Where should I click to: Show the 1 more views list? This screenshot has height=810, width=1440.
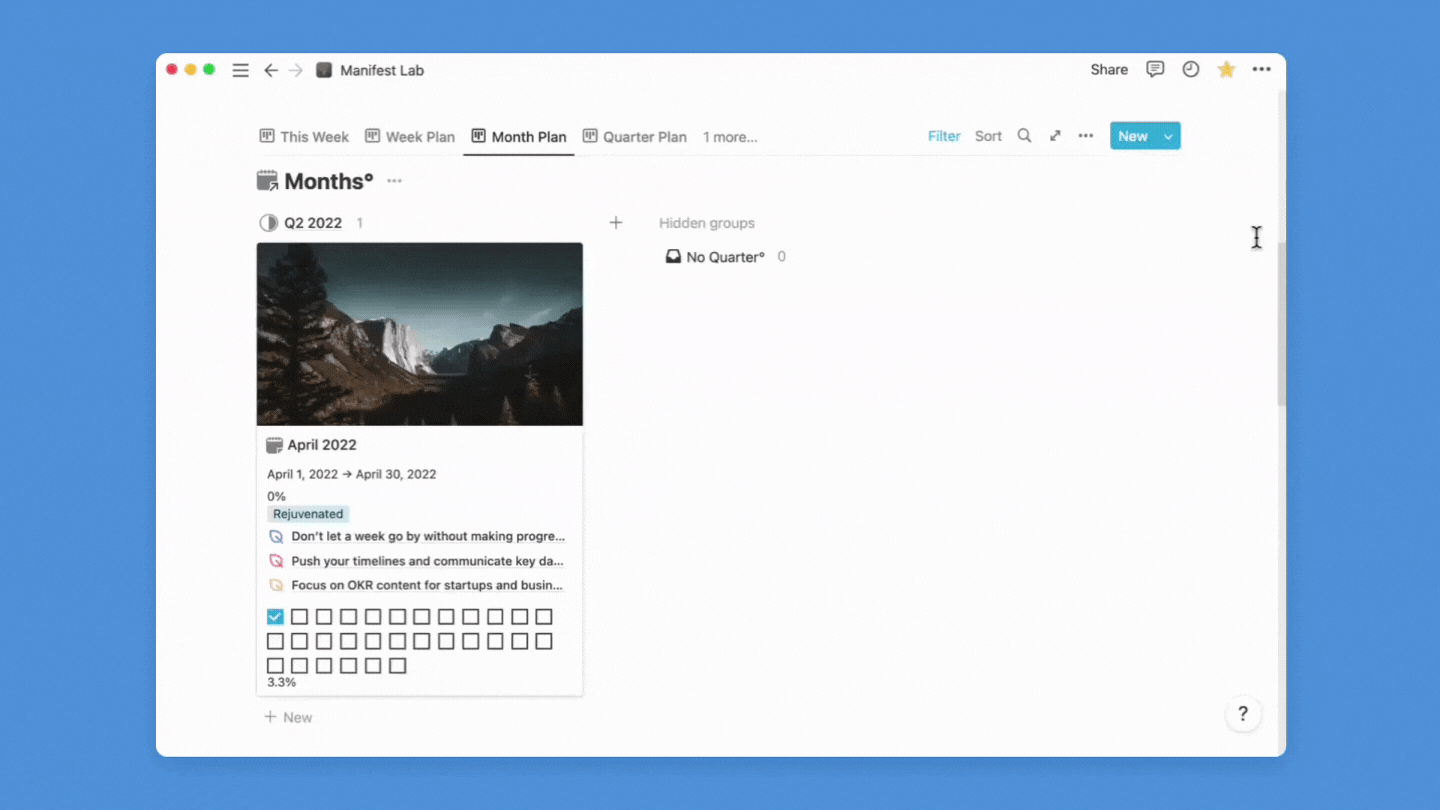730,137
